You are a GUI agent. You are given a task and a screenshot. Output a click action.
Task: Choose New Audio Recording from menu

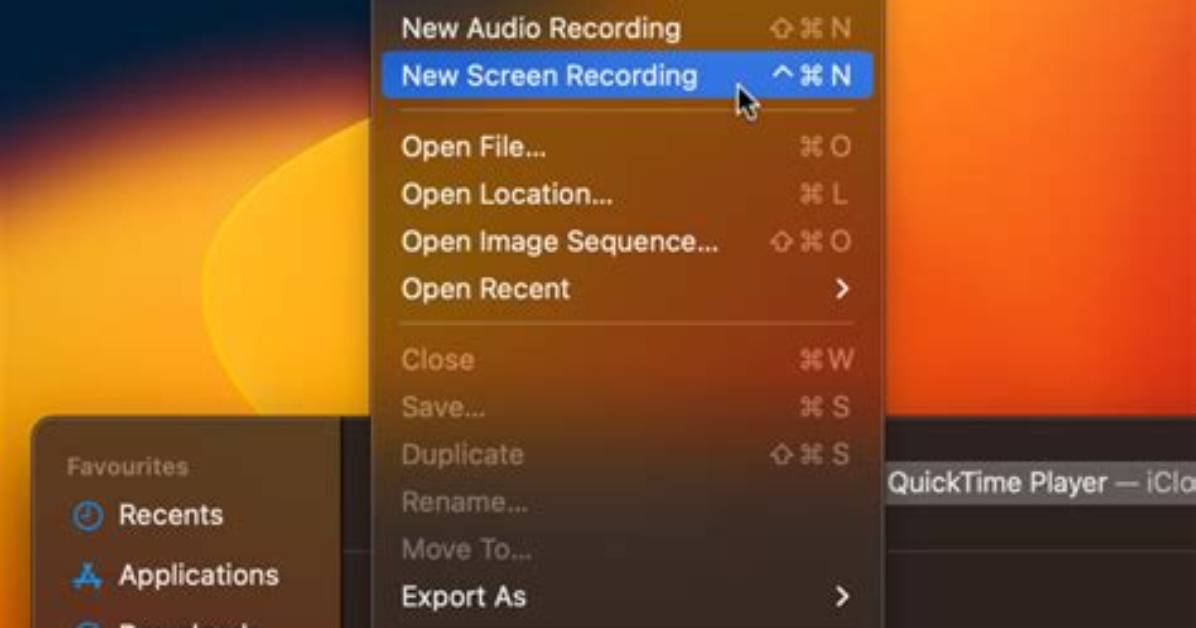click(x=627, y=28)
